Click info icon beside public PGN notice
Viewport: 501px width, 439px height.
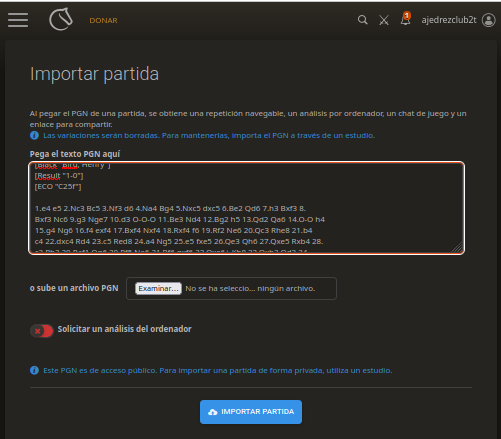(34, 370)
